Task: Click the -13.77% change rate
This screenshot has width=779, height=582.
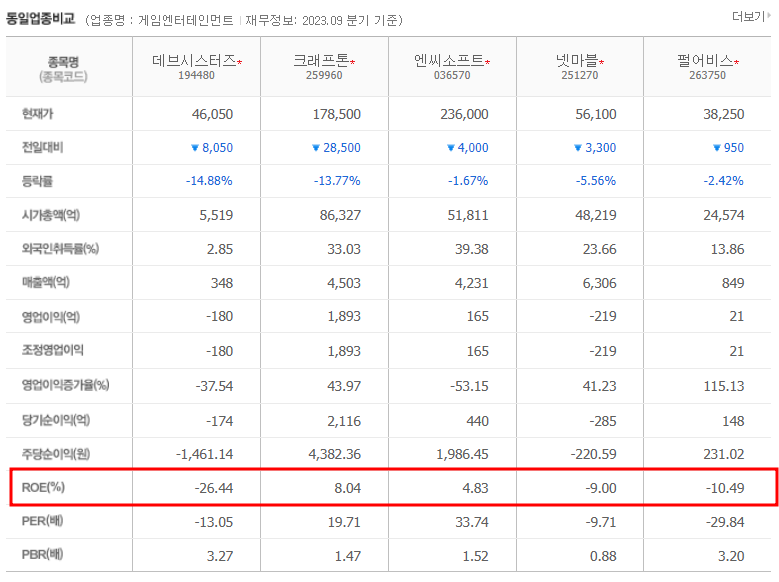Action: pos(337,181)
